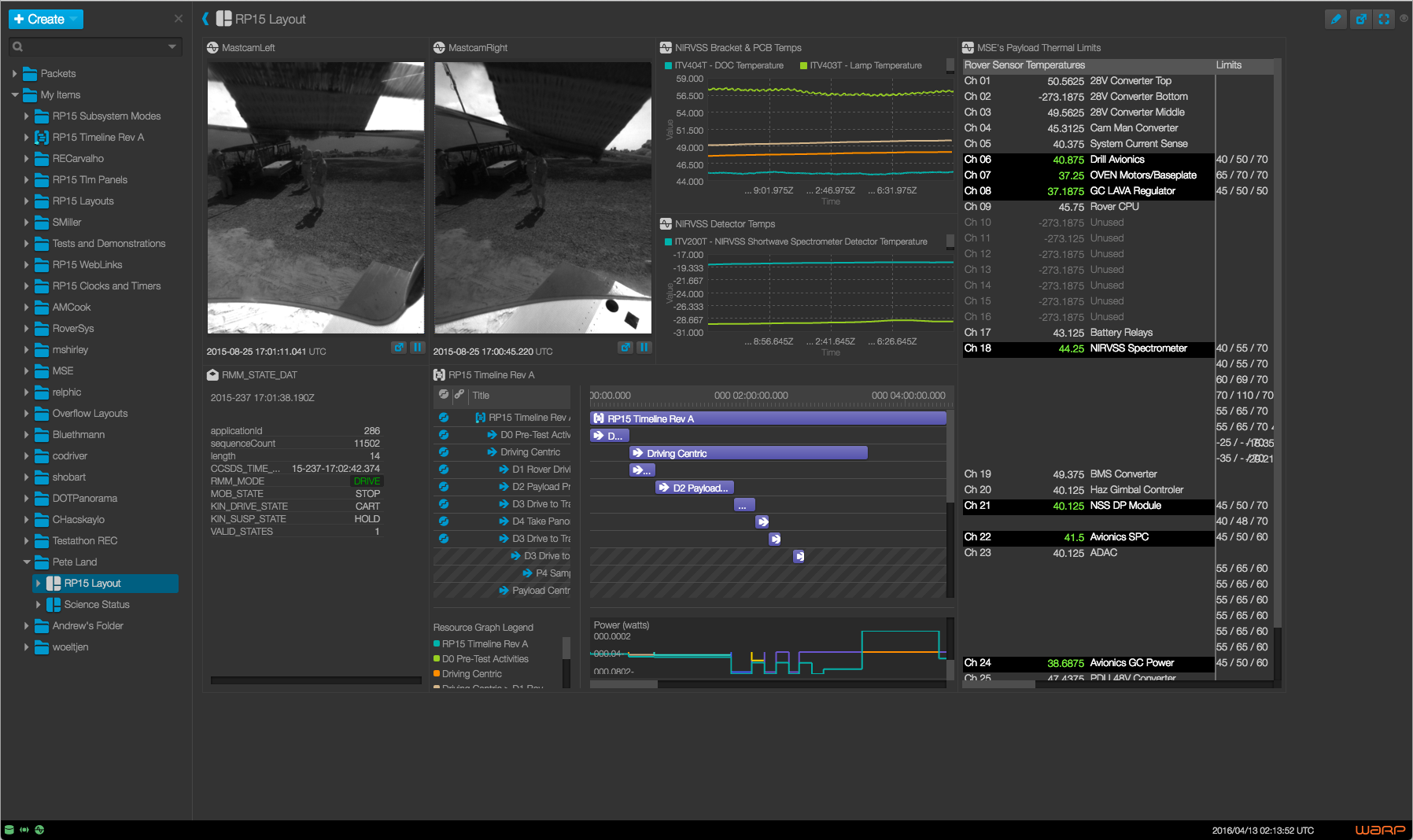The image size is (1413, 840).
Task: Click the database status indicator icon
Action: point(9,830)
